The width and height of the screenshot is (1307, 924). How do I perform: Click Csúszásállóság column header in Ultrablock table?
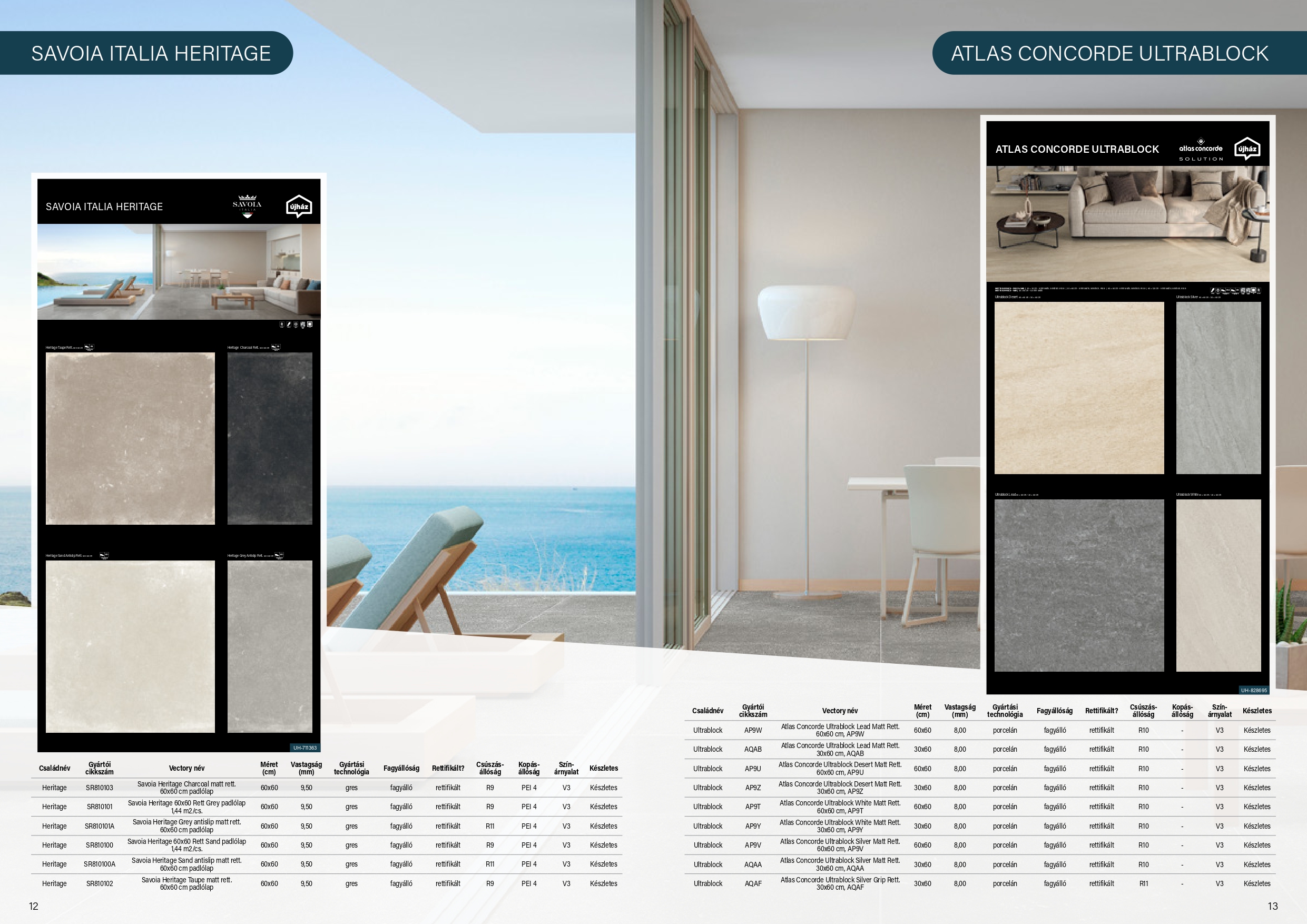(1143, 711)
